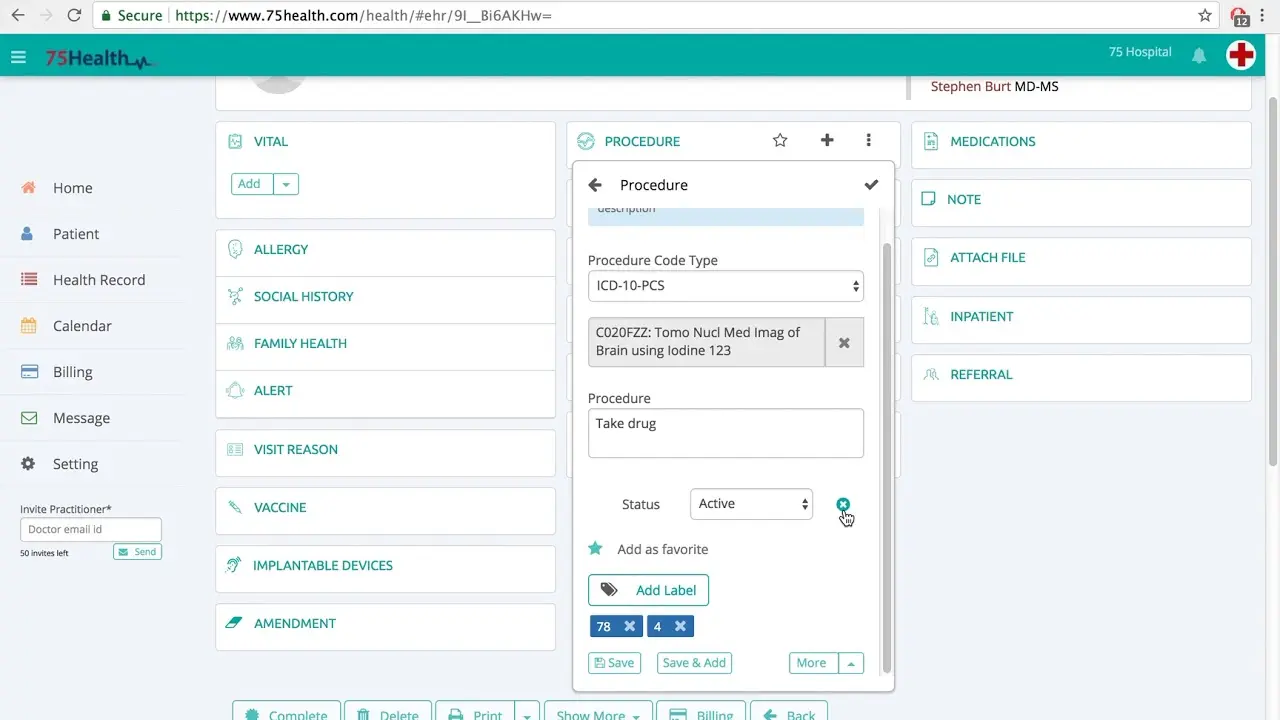Click the notification bell icon
1280x720 pixels.
pyautogui.click(x=1198, y=55)
